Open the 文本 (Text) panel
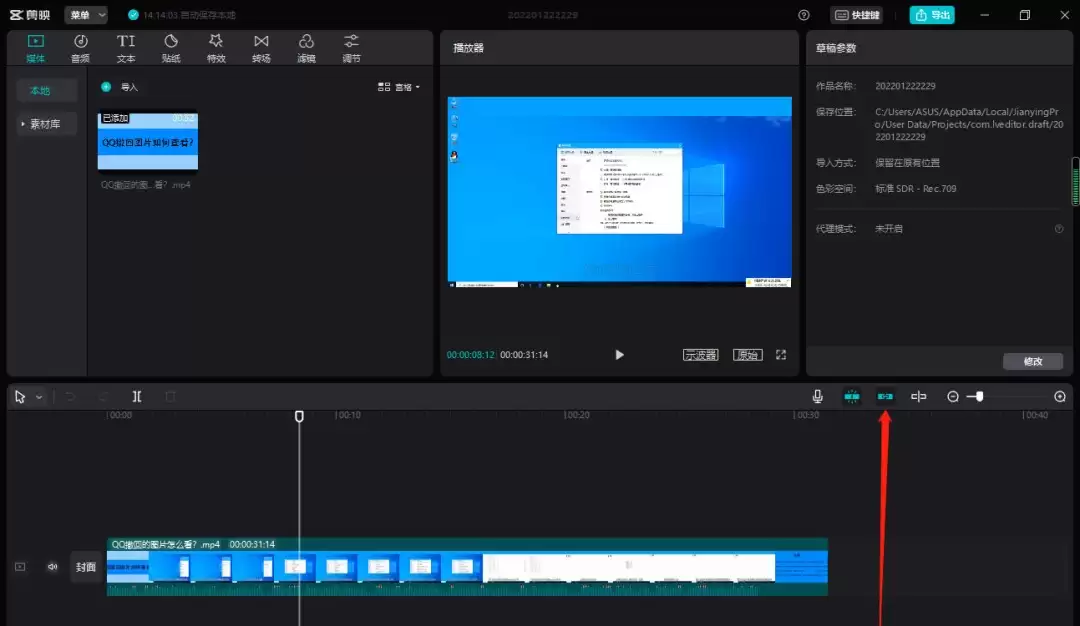 pyautogui.click(x=126, y=47)
